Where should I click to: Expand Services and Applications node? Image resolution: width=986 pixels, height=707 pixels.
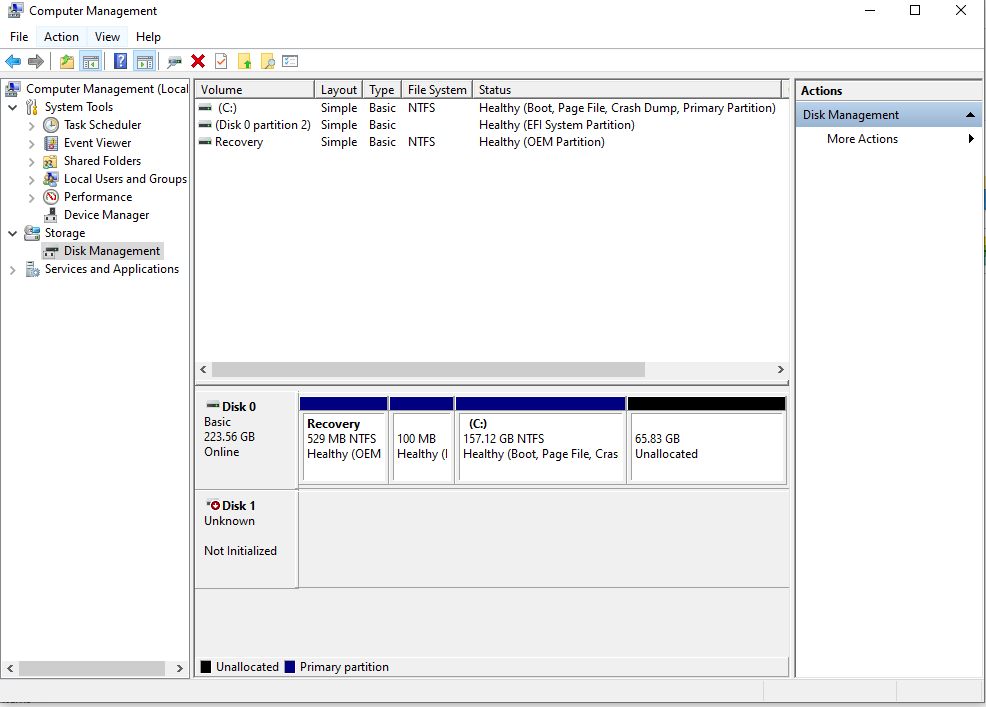12,270
